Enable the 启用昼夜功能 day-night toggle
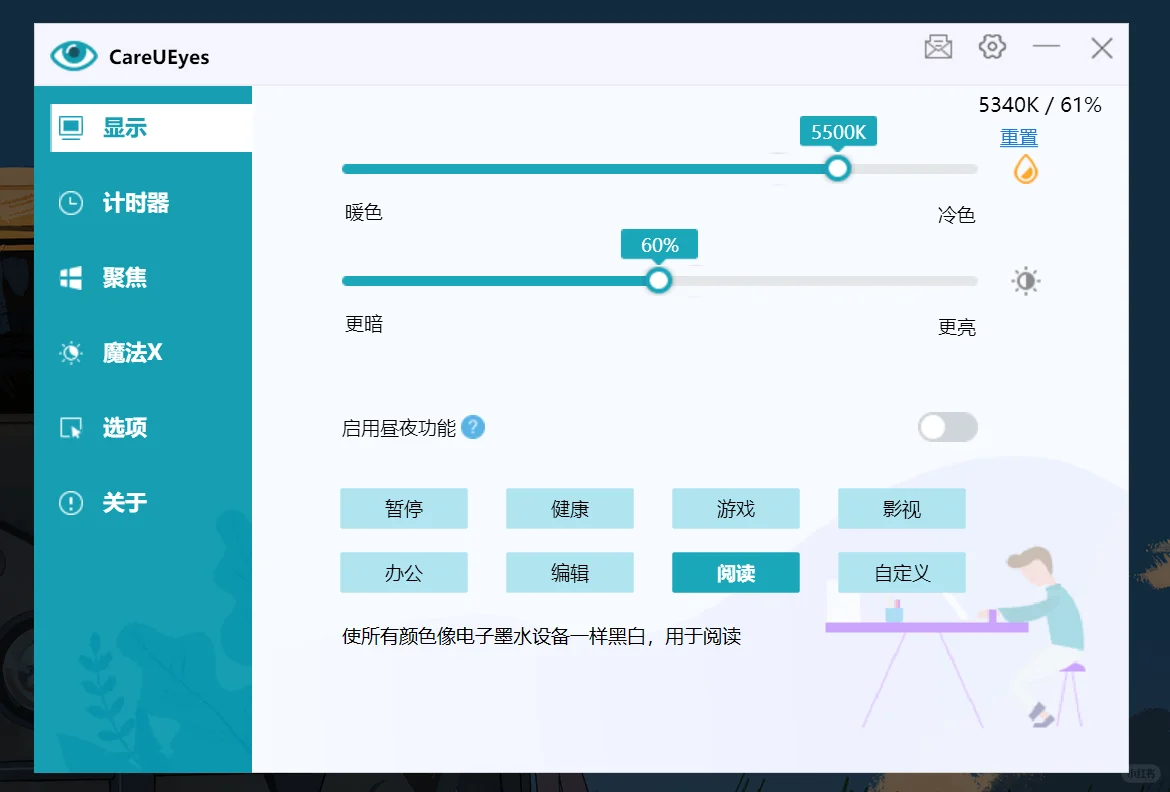 tap(947, 427)
